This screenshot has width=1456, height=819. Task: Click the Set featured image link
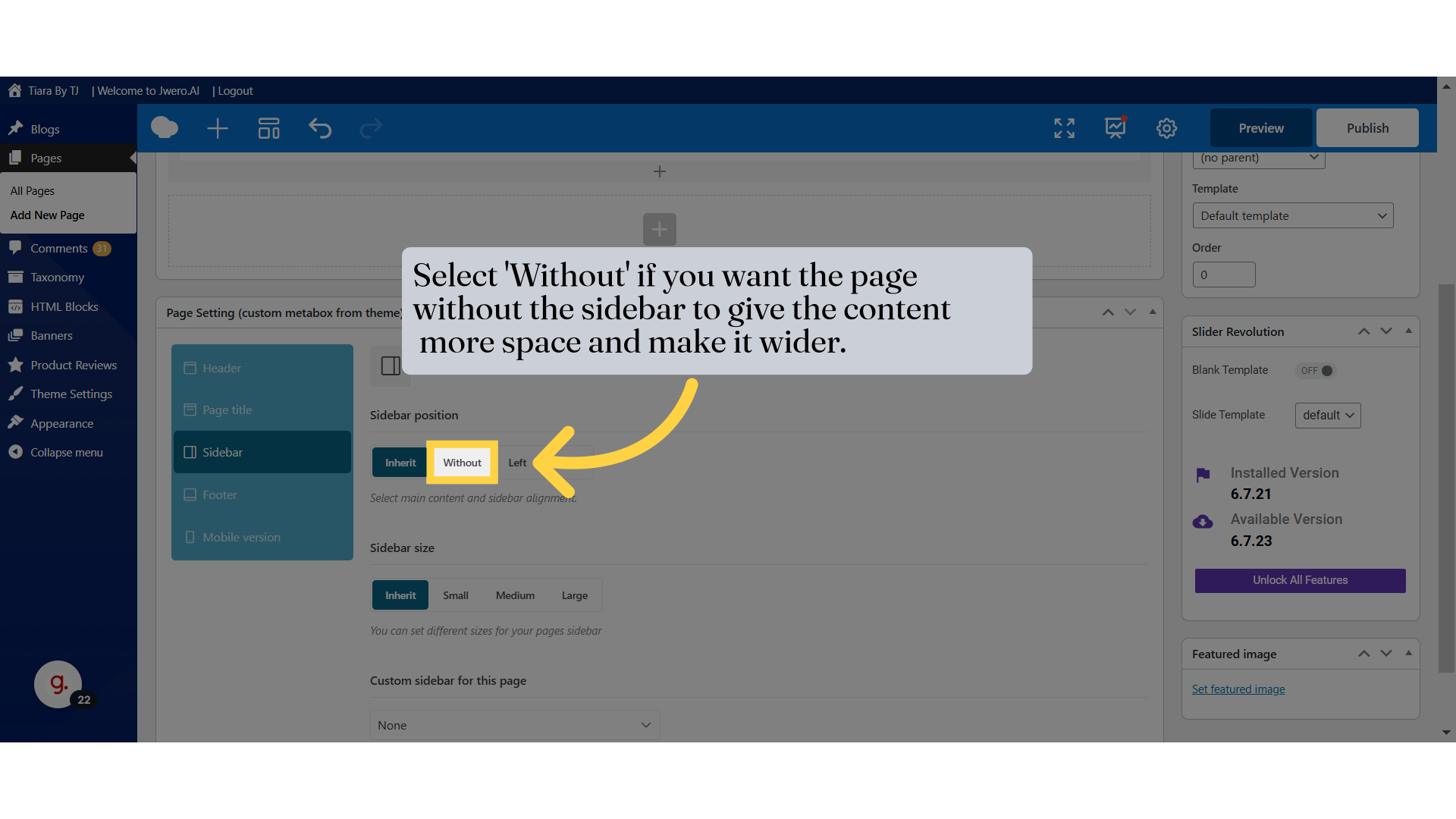pos(1238,689)
